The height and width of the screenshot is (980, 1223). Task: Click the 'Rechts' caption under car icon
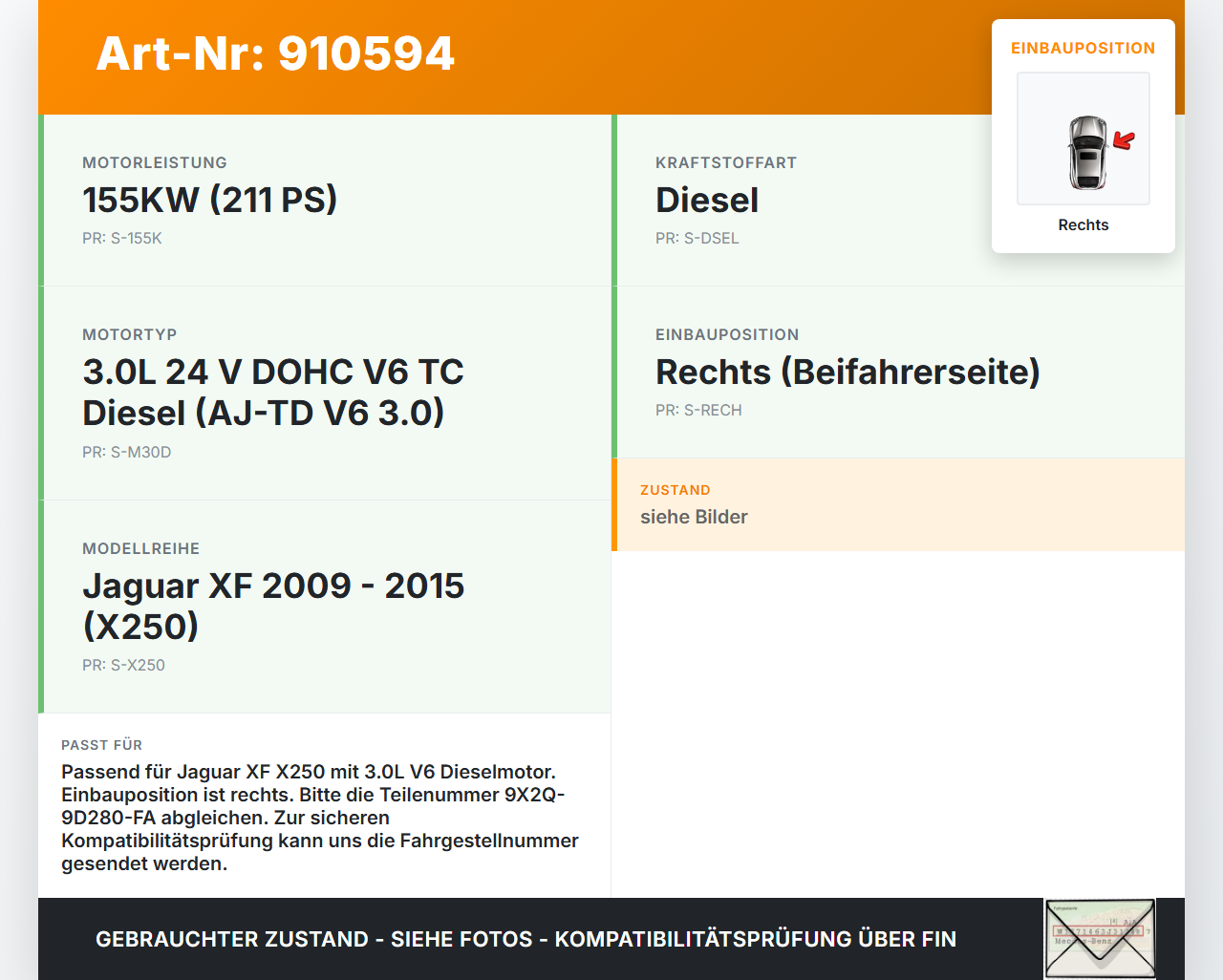pos(1084,224)
